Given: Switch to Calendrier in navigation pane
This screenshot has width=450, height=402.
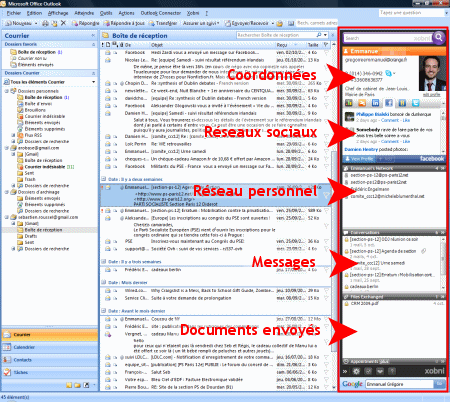Looking at the screenshot, I should click(x=50, y=347).
